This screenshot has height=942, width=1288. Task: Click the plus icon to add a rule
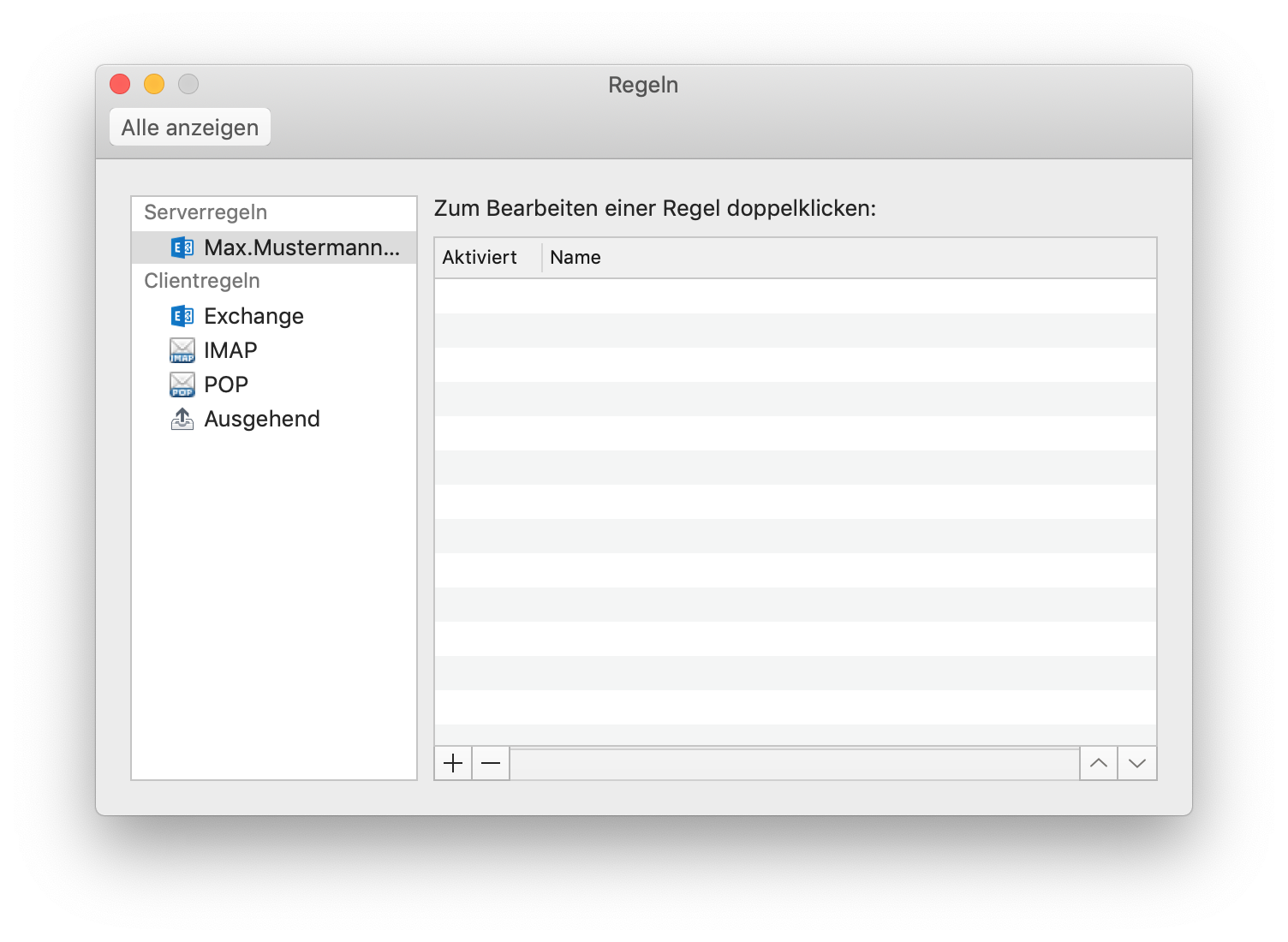click(452, 762)
